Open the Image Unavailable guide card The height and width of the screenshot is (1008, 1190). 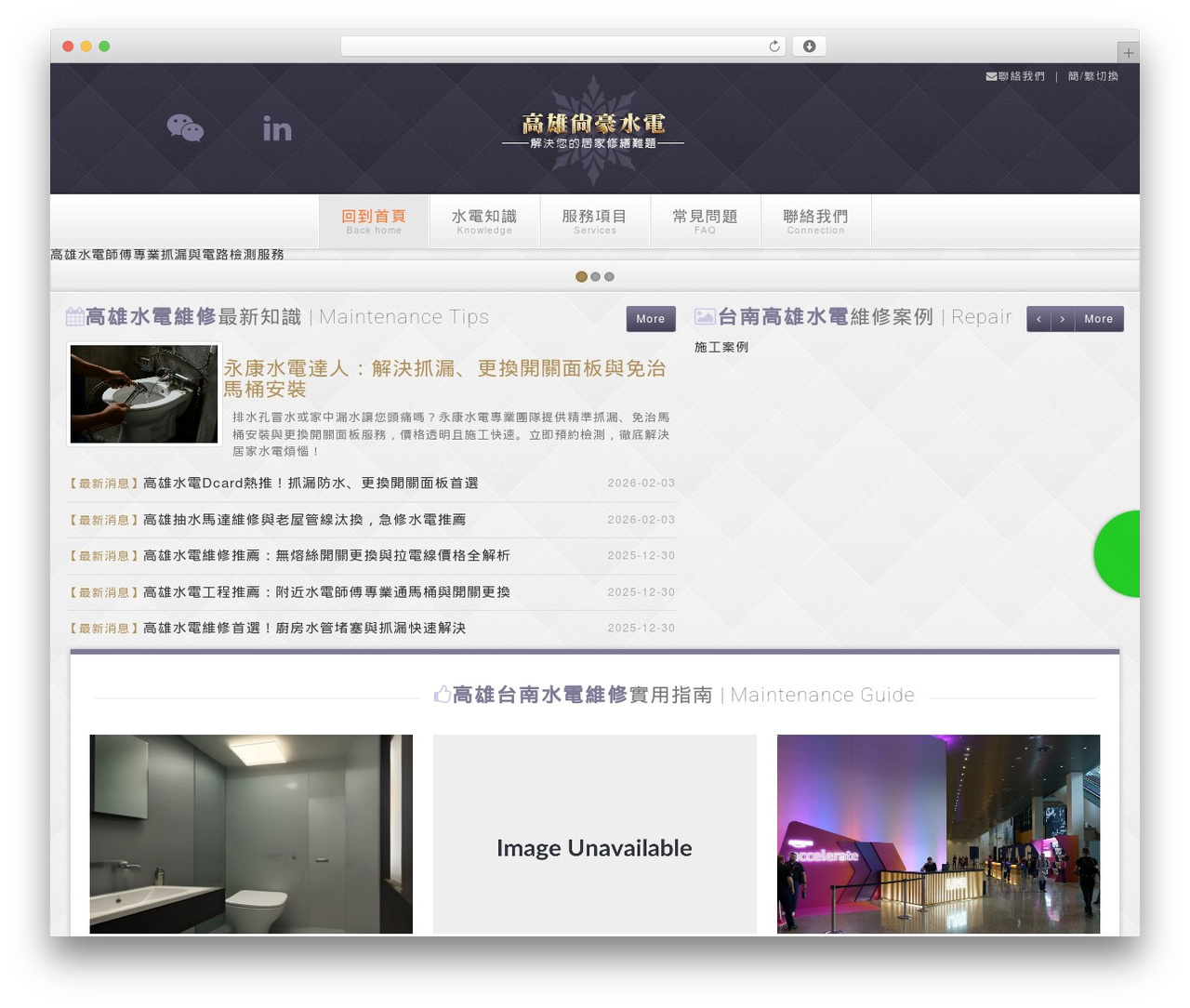[x=595, y=834]
